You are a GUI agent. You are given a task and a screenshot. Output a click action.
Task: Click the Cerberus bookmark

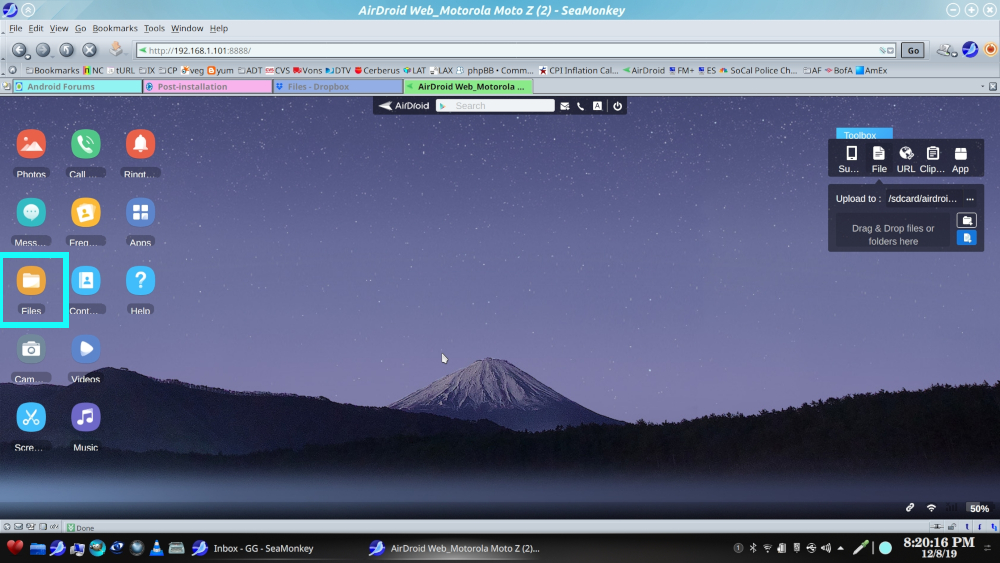[x=377, y=70]
